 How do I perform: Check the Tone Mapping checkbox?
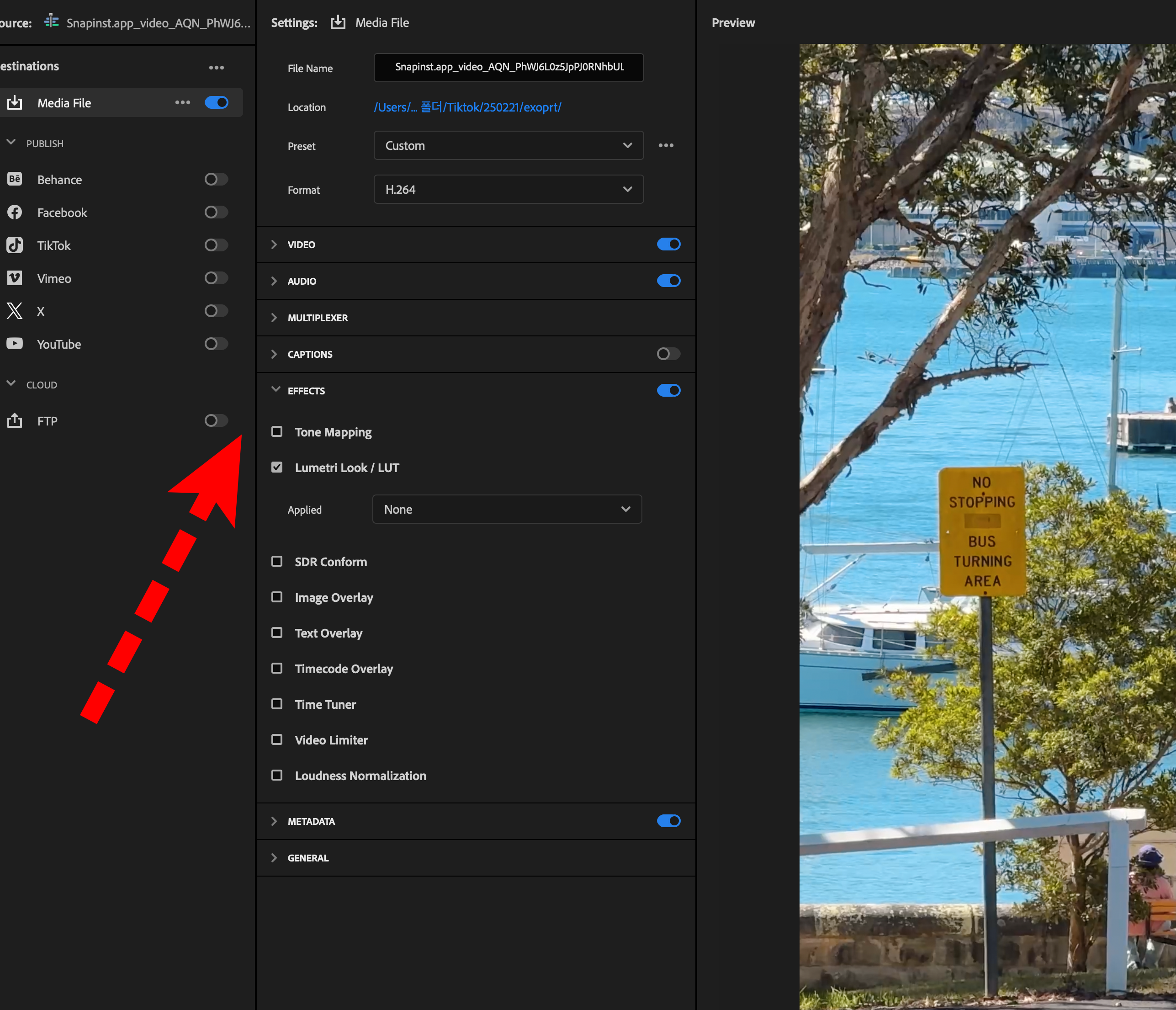point(277,432)
